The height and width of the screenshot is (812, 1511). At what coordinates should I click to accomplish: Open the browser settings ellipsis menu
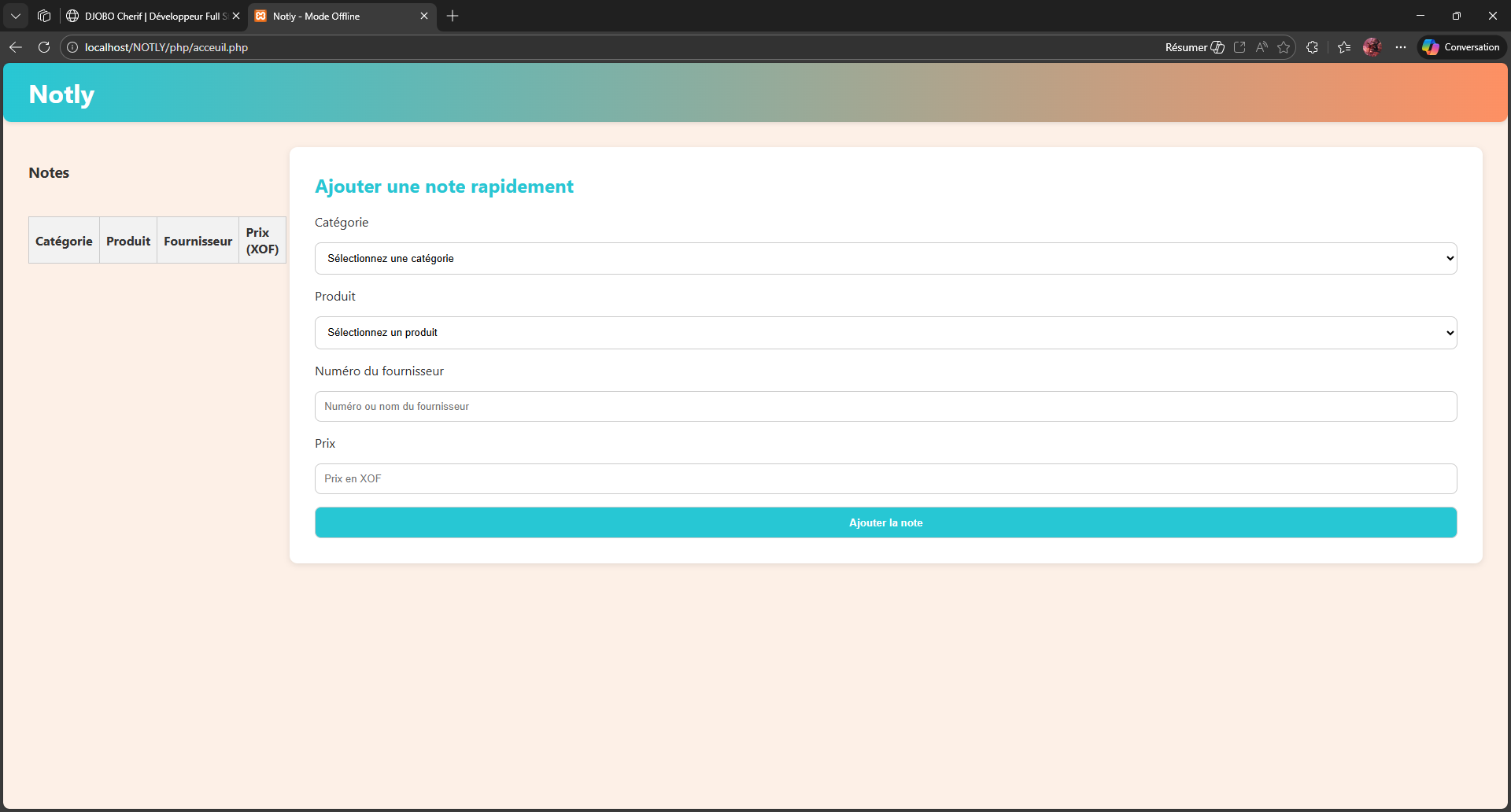(1401, 47)
